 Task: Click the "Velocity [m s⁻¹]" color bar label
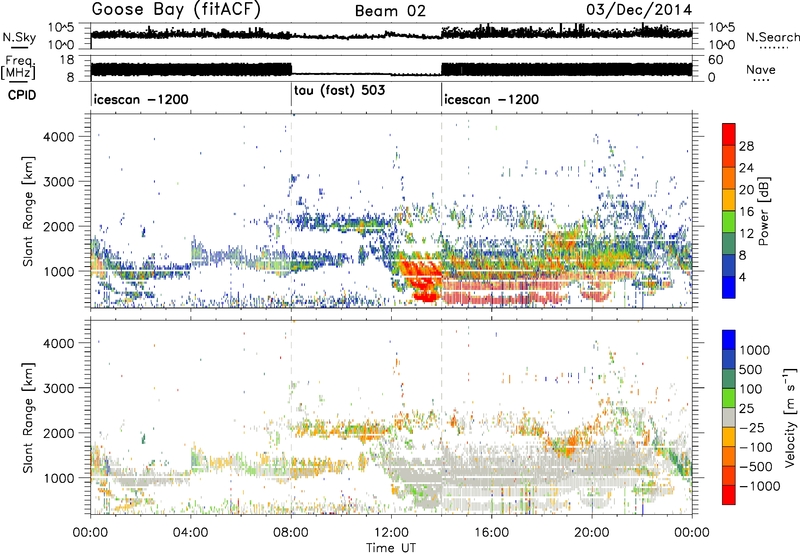pyautogui.click(x=790, y=417)
